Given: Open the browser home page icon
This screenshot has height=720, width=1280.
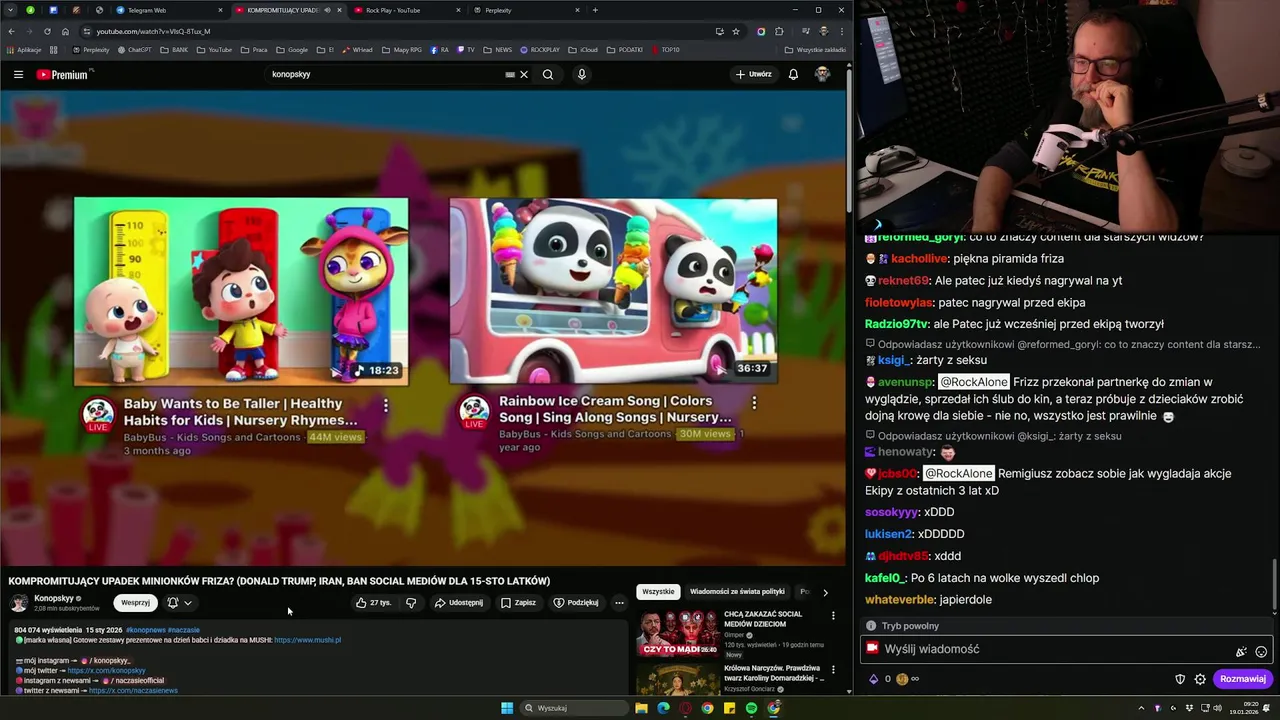Looking at the screenshot, I should coord(65,31).
